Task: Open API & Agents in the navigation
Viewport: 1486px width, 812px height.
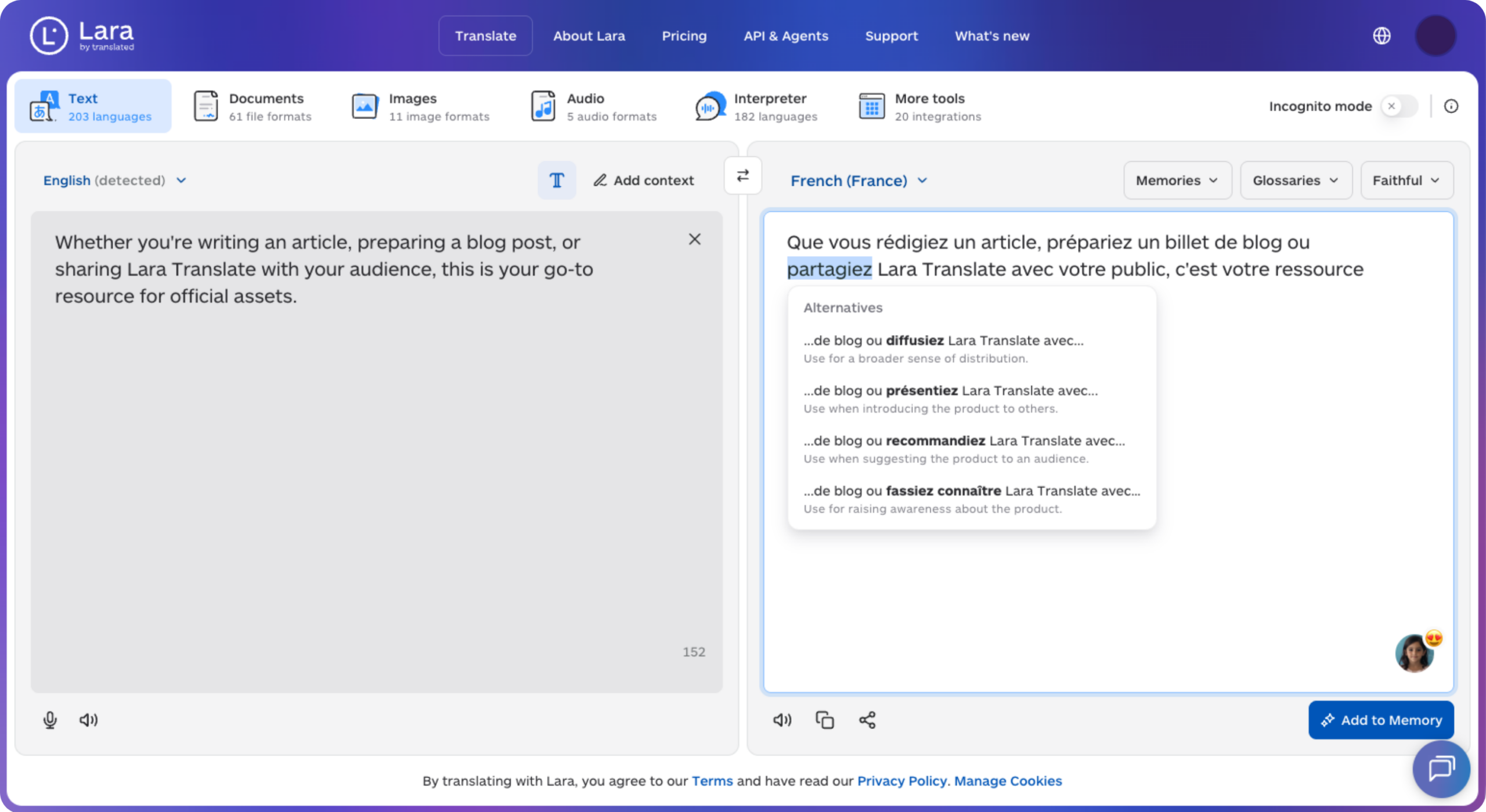Action: [x=786, y=36]
